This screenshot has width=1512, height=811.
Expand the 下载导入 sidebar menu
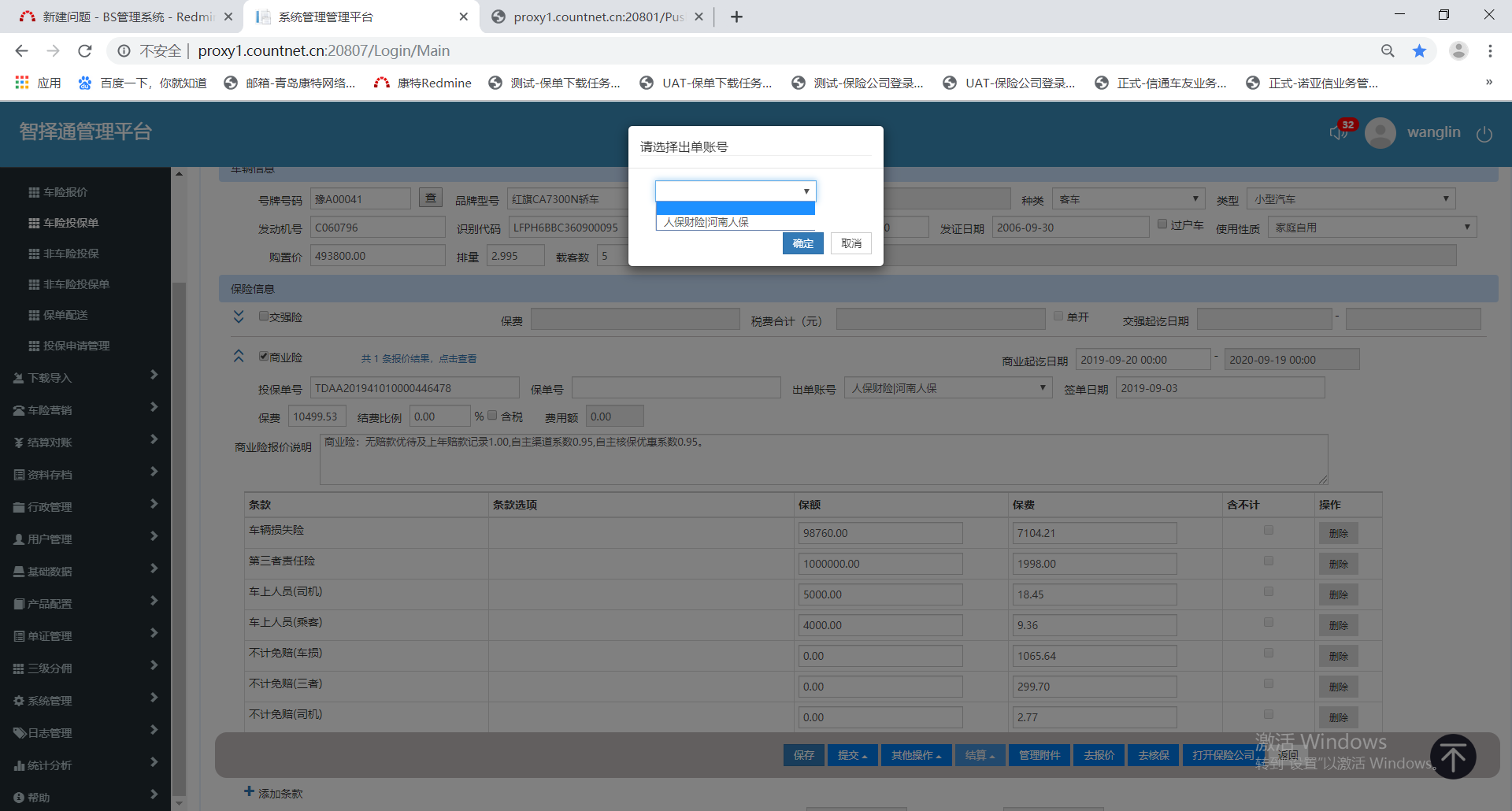coord(85,378)
